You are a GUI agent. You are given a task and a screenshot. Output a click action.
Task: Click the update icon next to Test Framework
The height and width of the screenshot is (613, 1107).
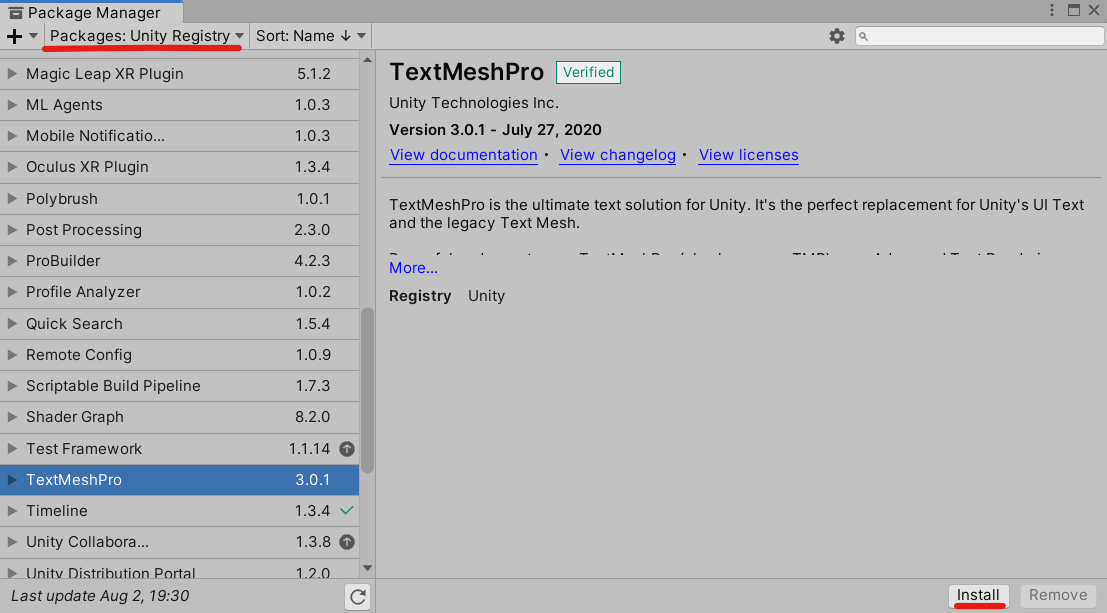tap(346, 448)
